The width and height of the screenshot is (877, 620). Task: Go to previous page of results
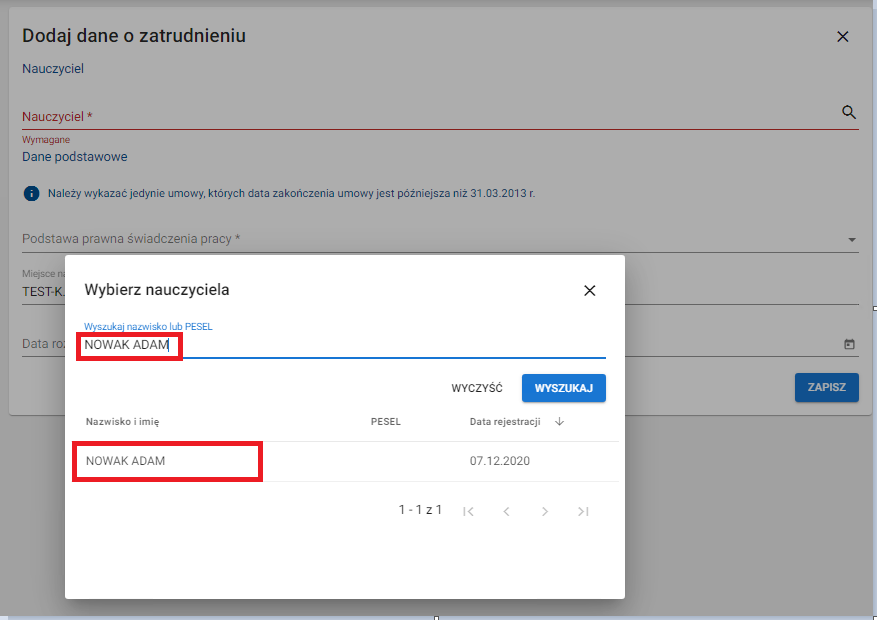506,511
